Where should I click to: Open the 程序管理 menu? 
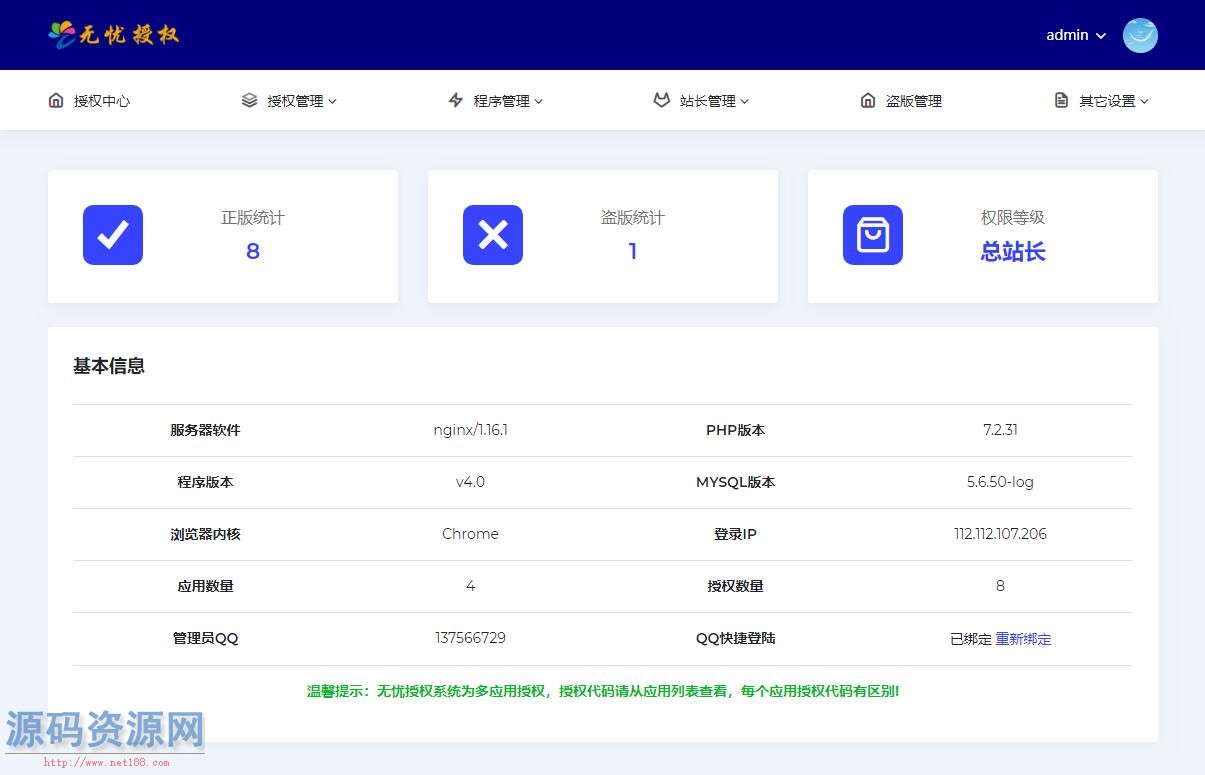tap(501, 101)
